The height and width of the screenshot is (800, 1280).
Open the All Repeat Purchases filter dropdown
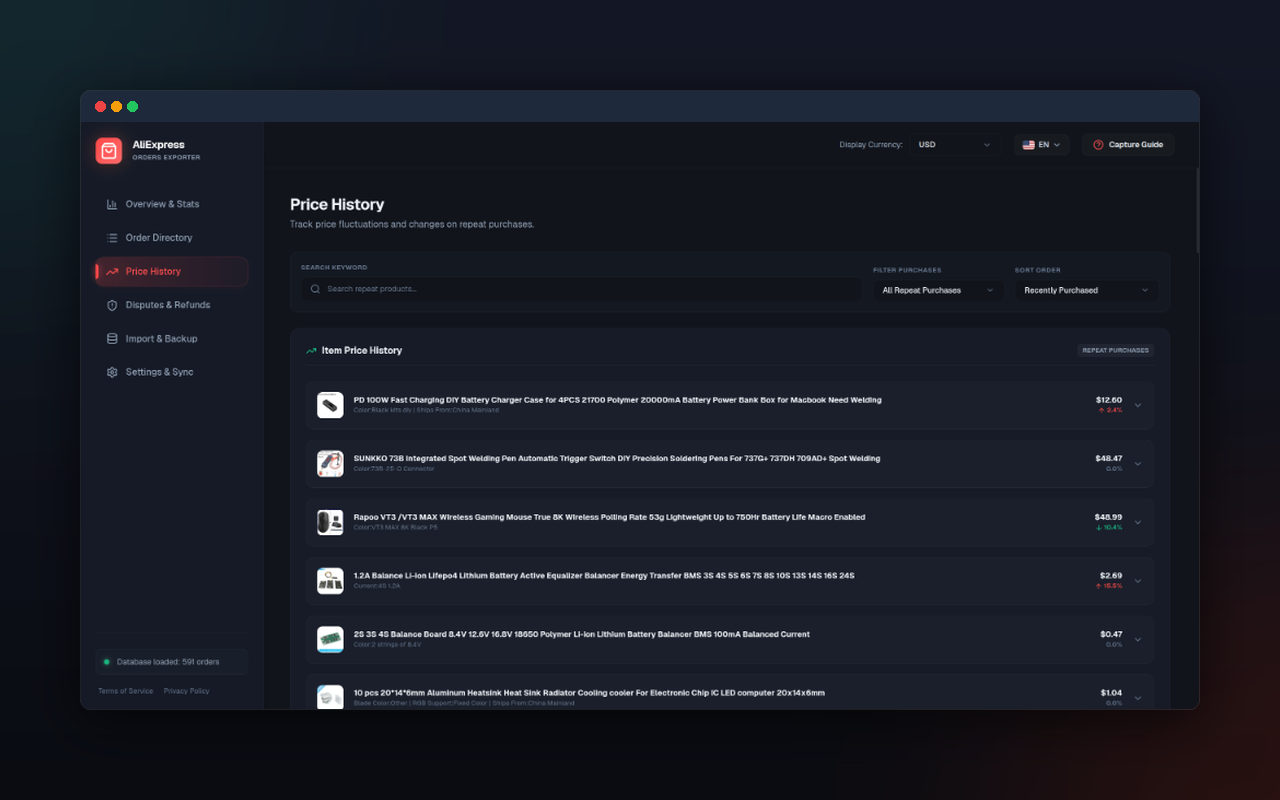(x=937, y=290)
